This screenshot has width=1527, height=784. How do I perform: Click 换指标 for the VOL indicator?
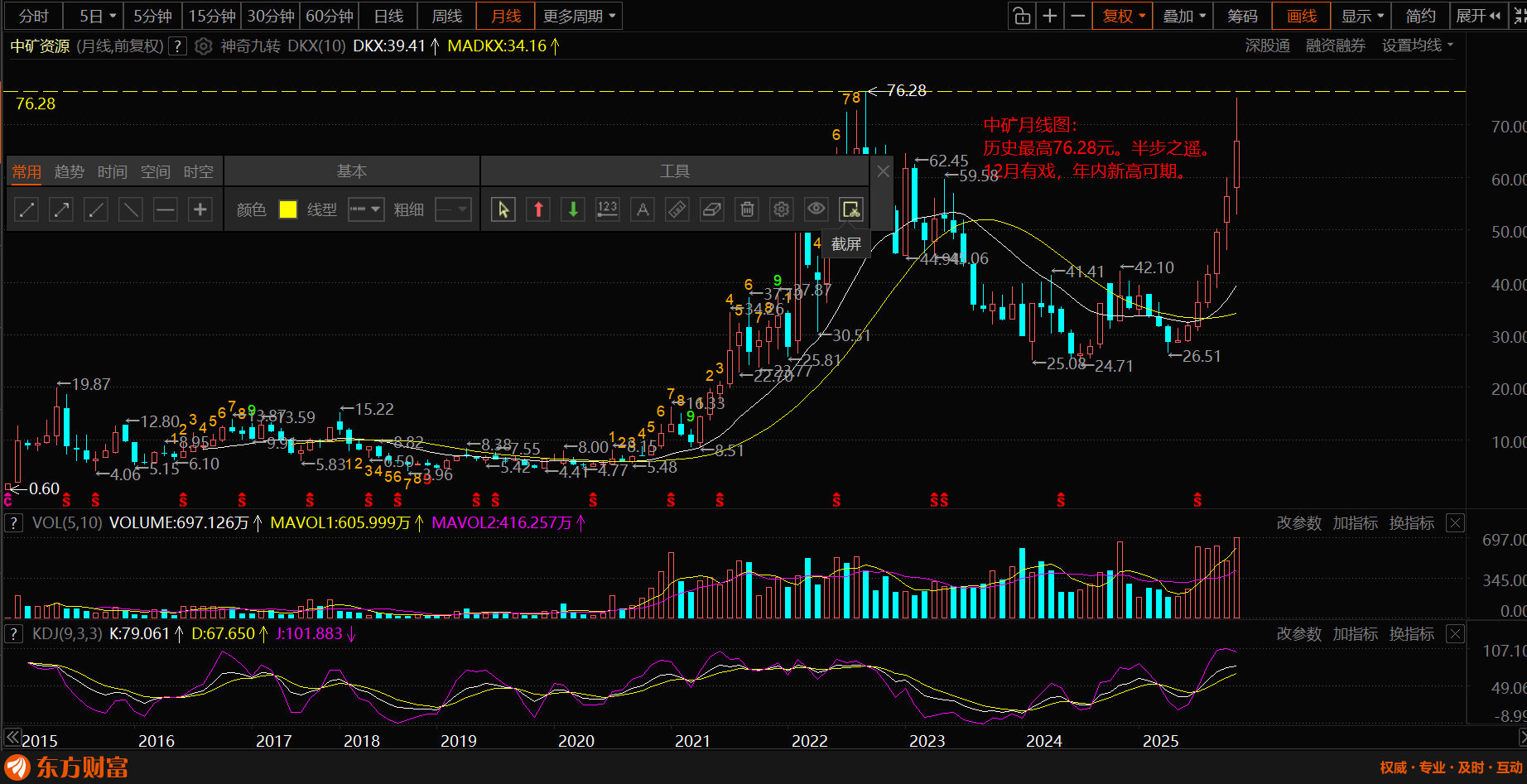tap(1412, 523)
